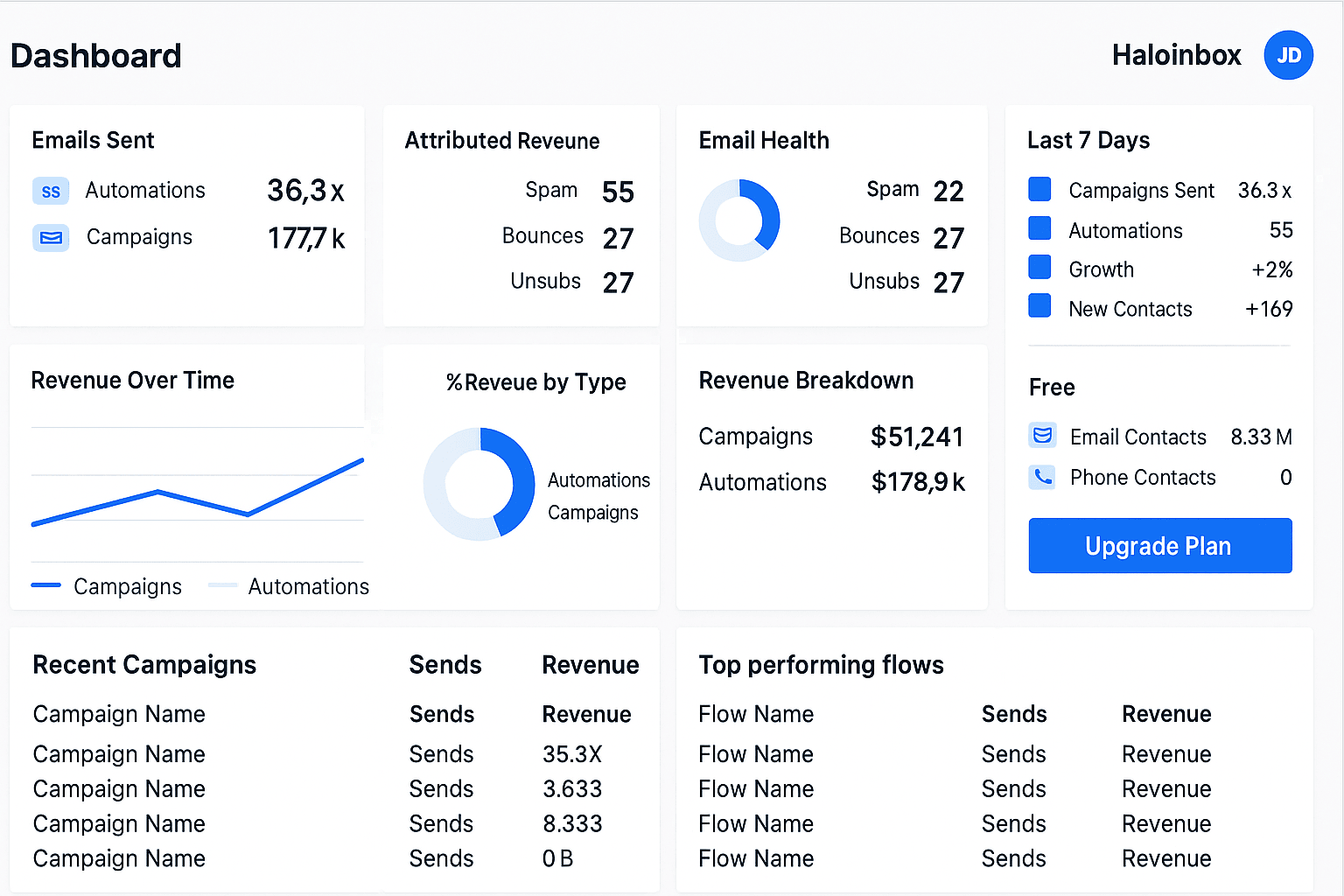
Task: Click blue square beside Automations in Last 7 Days
Action: pyautogui.click(x=1039, y=228)
